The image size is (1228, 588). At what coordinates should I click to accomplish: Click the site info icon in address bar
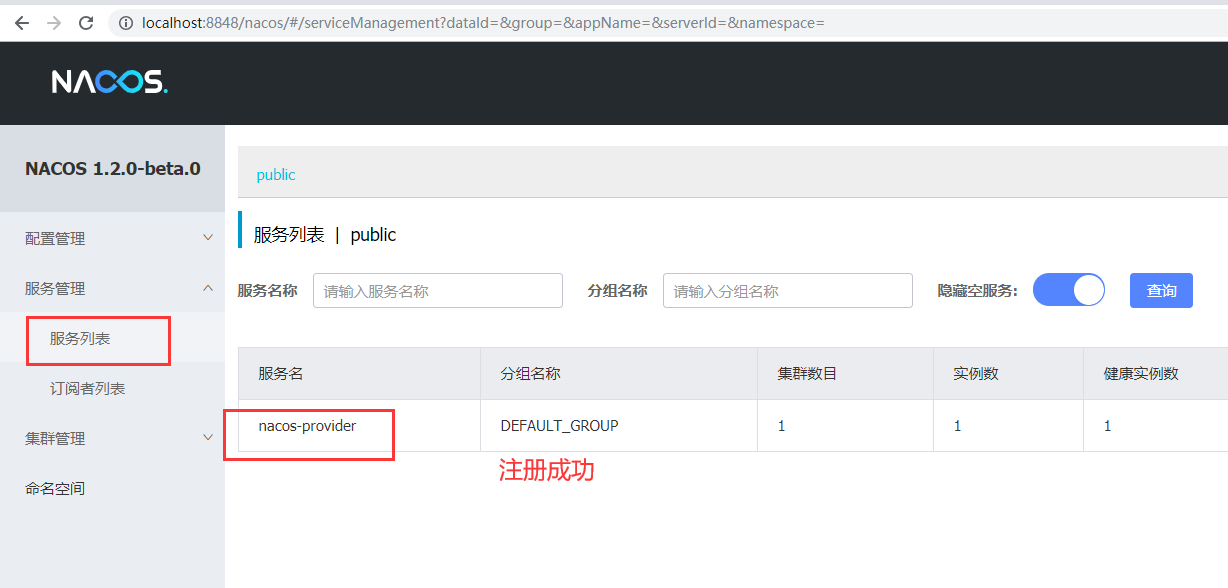[126, 22]
